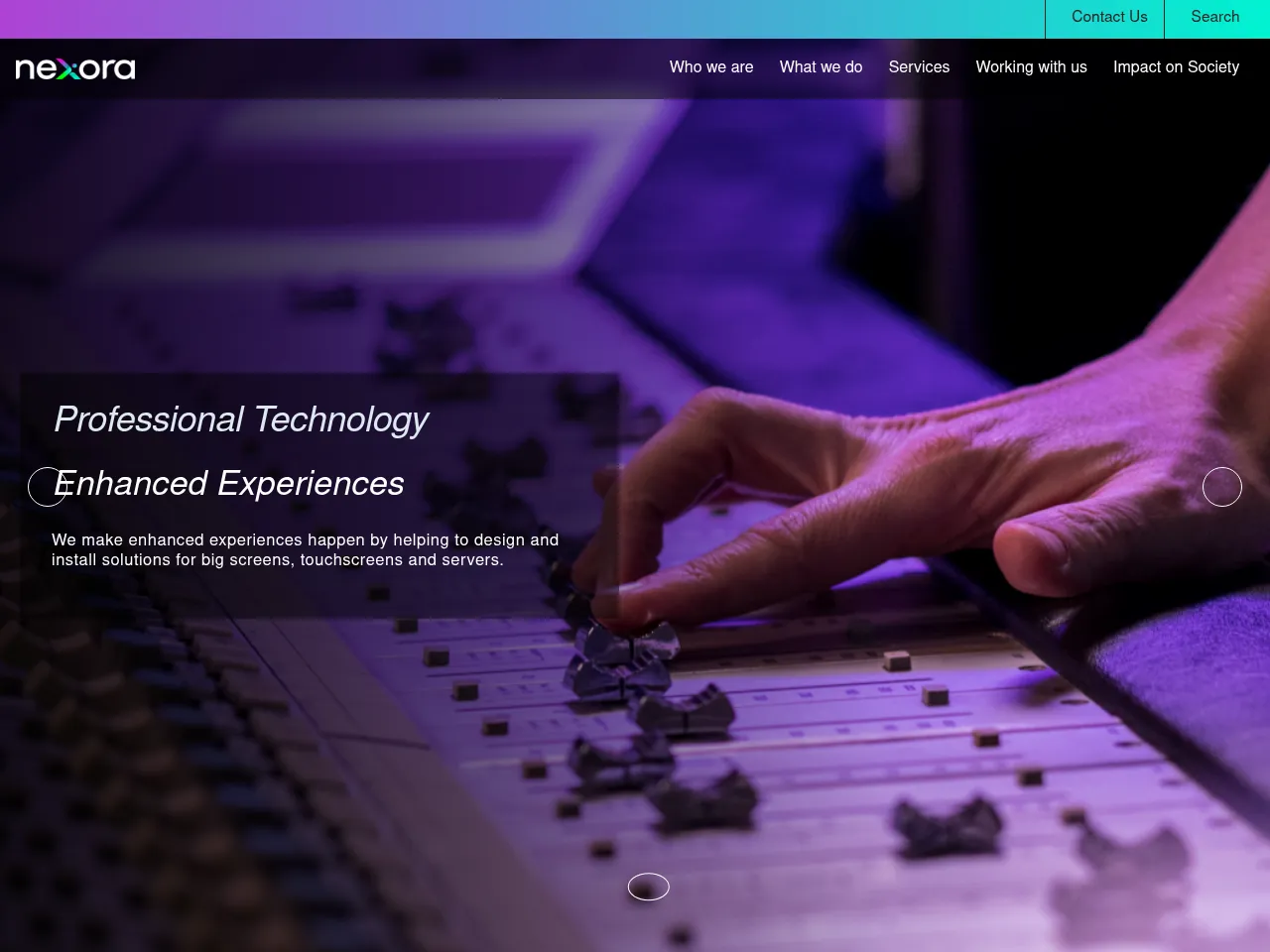This screenshot has height=952, width=1270.
Task: Expand the What we do menu
Action: point(821,67)
